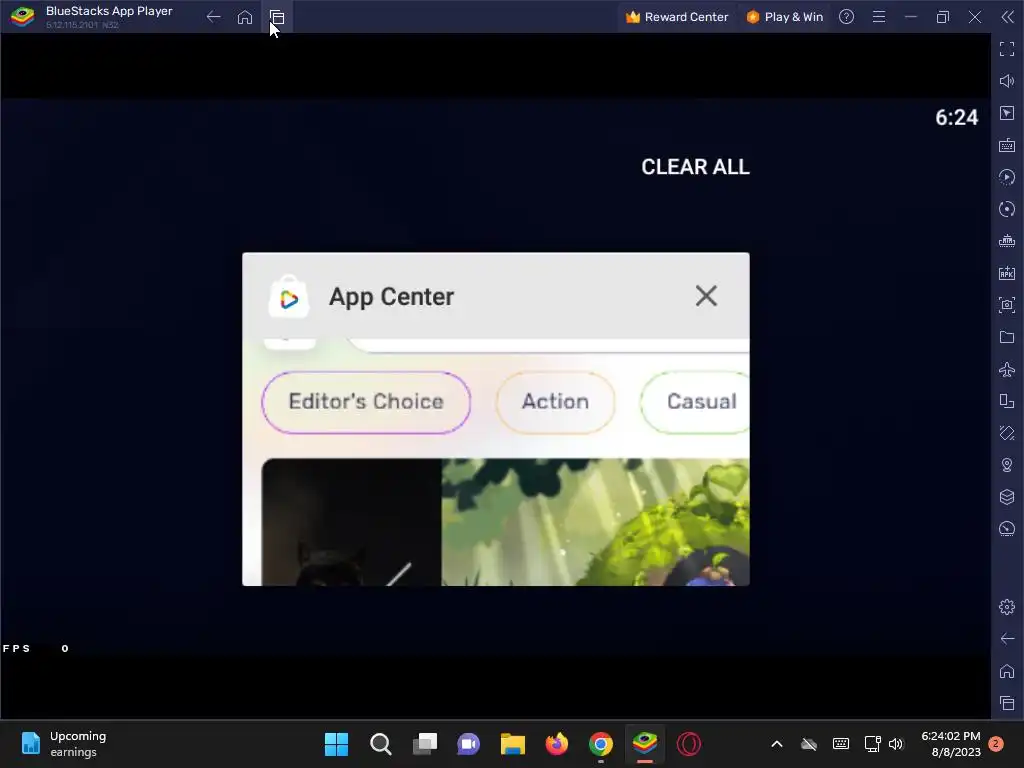Click the volume icon in side toolbar

coord(1007,81)
